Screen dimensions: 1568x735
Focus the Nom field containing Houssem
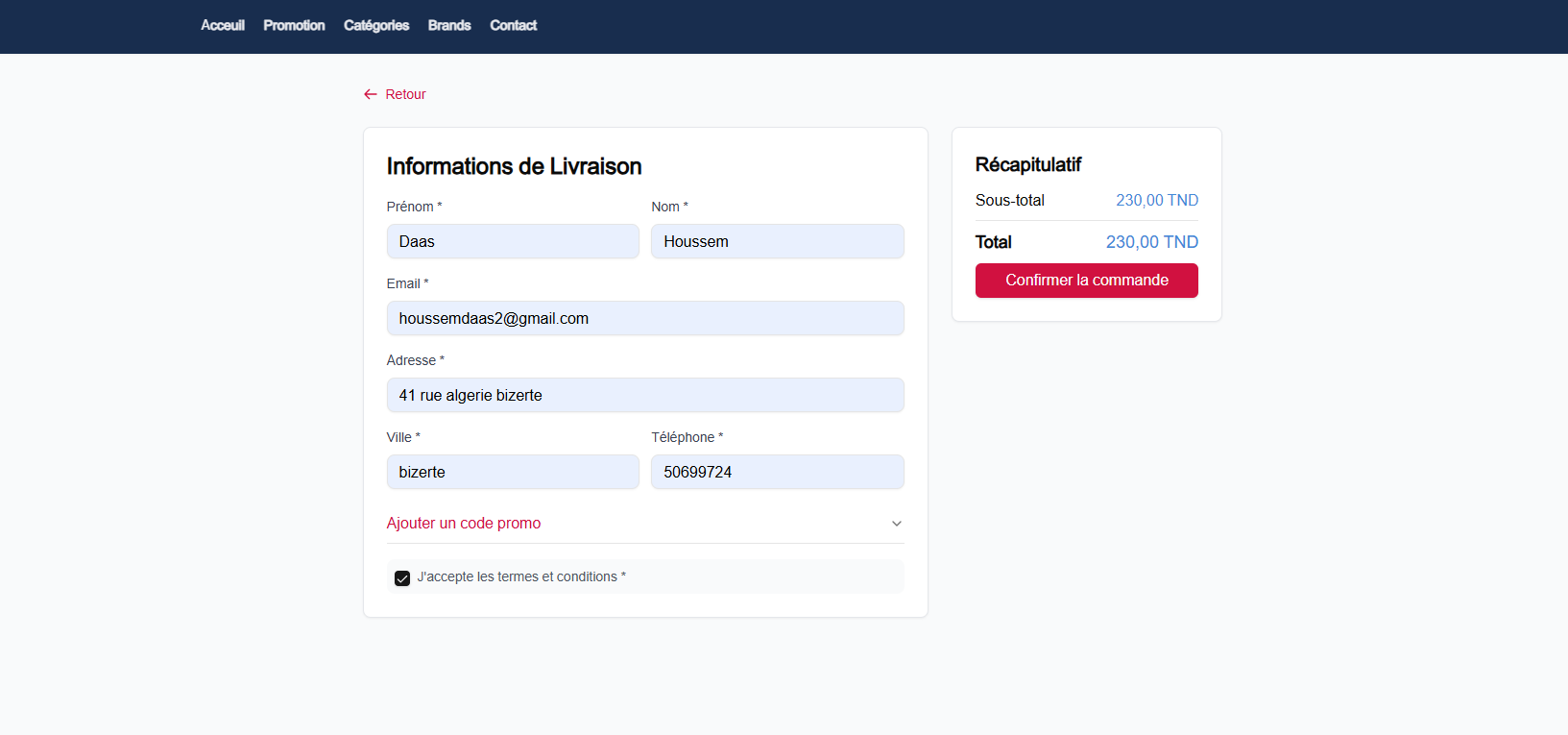coord(777,241)
